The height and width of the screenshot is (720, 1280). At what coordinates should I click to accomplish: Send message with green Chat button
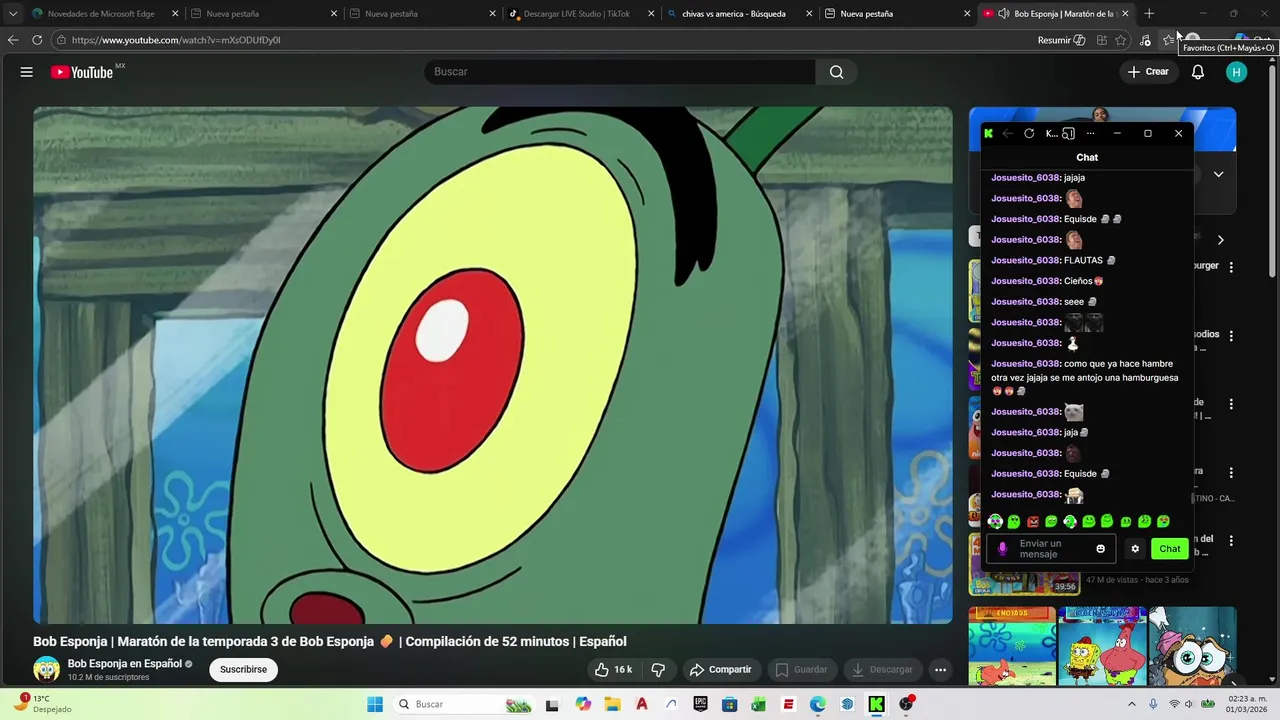point(1169,548)
